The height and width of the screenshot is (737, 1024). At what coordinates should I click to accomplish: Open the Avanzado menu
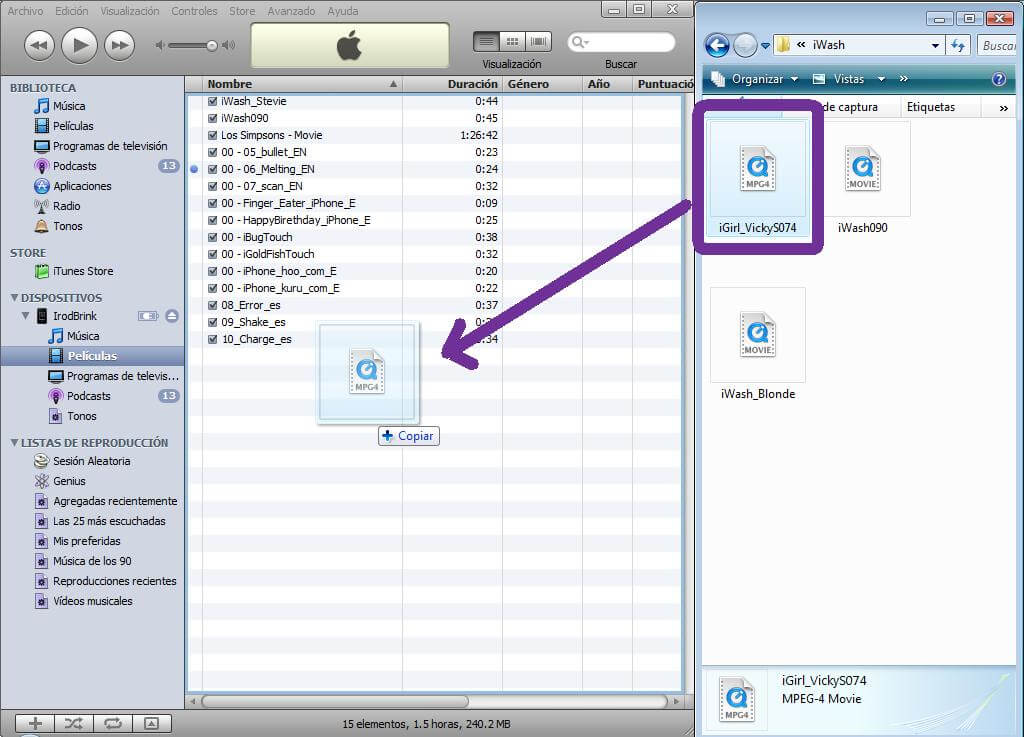[291, 10]
